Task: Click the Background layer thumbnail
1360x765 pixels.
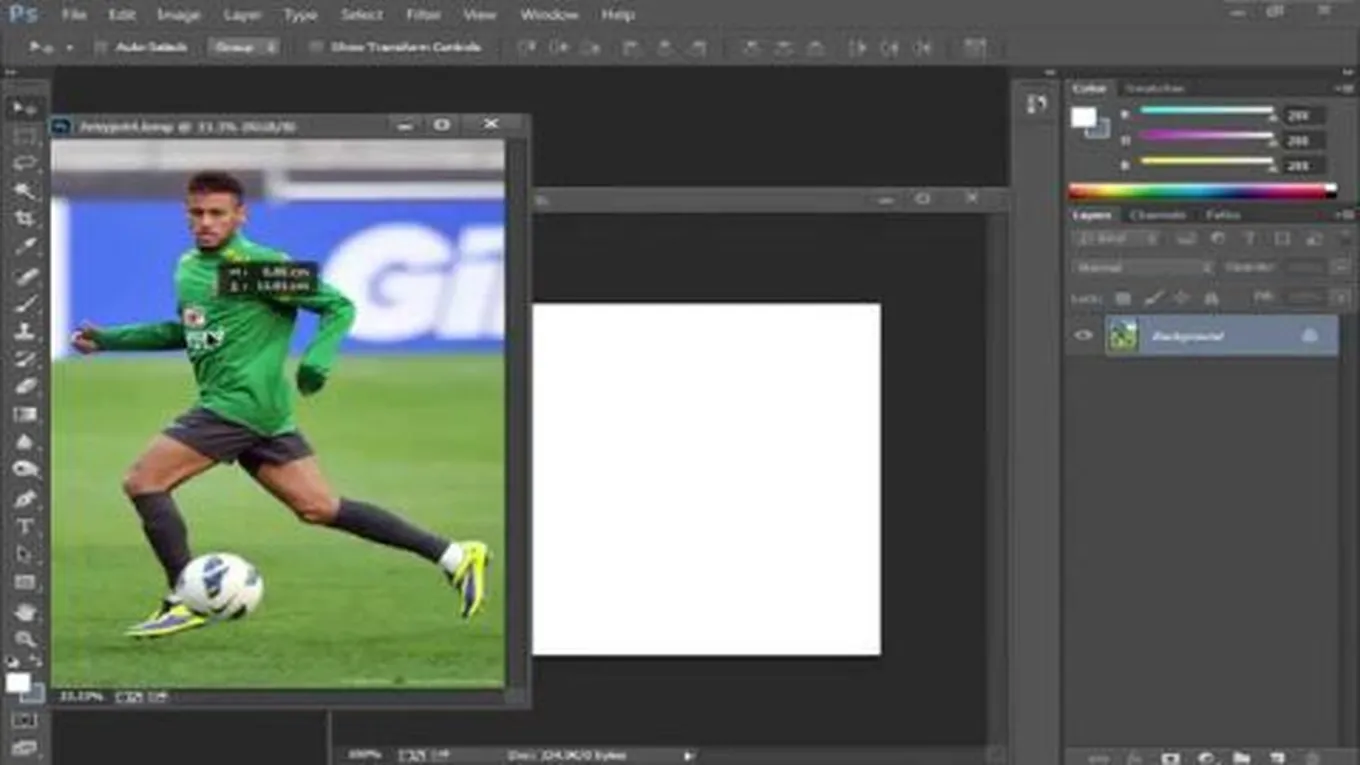Action: click(1123, 336)
